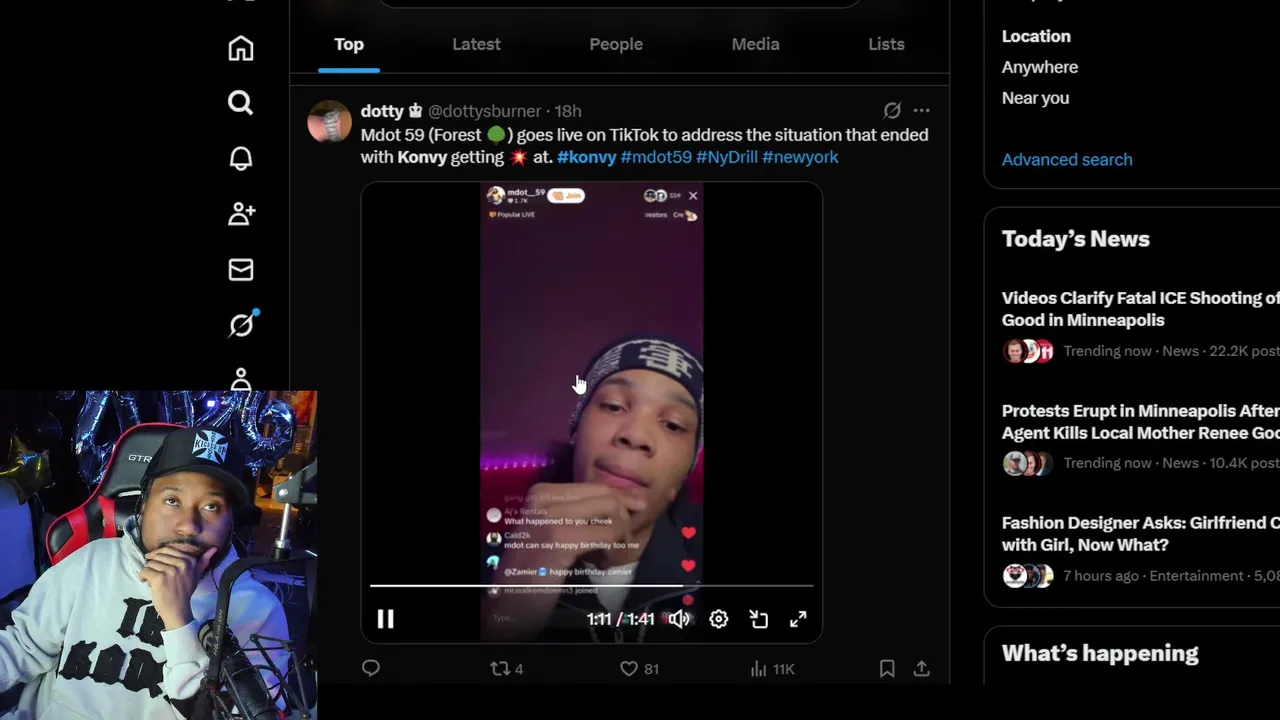Viewport: 1280px width, 720px height.
Task: Repost dotty's post with the repost icon
Action: point(506,668)
